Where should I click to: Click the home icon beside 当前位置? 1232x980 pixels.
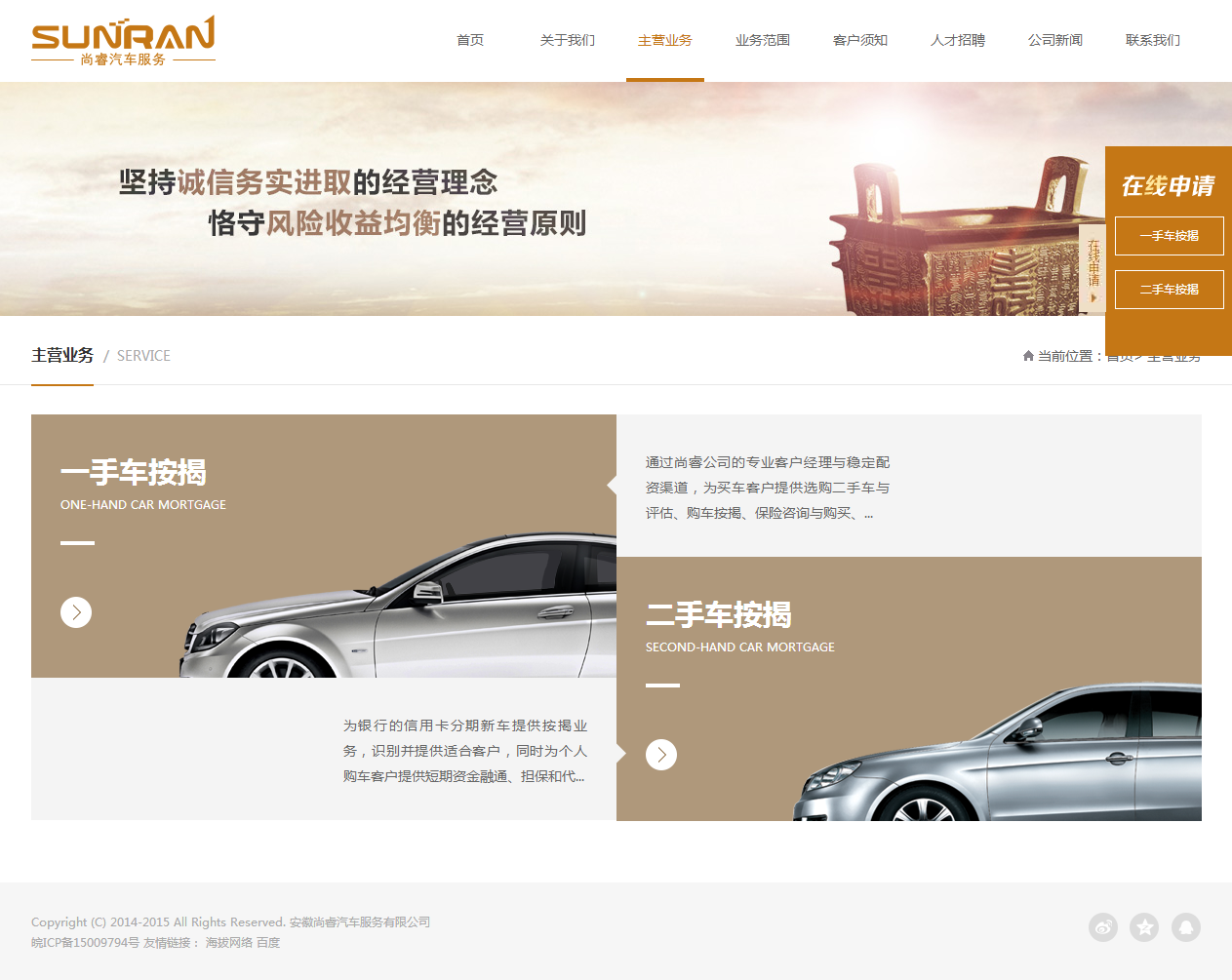(x=1028, y=356)
